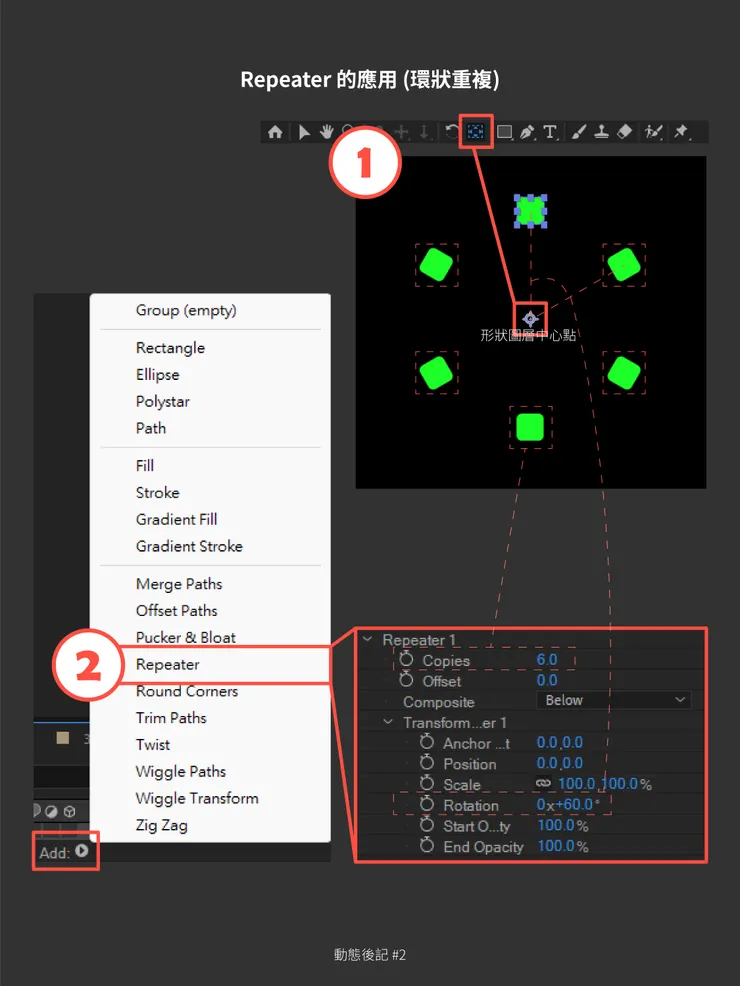Viewport: 740px width, 986px height.
Task: Select the Clone Stamp tool
Action: pos(602,132)
